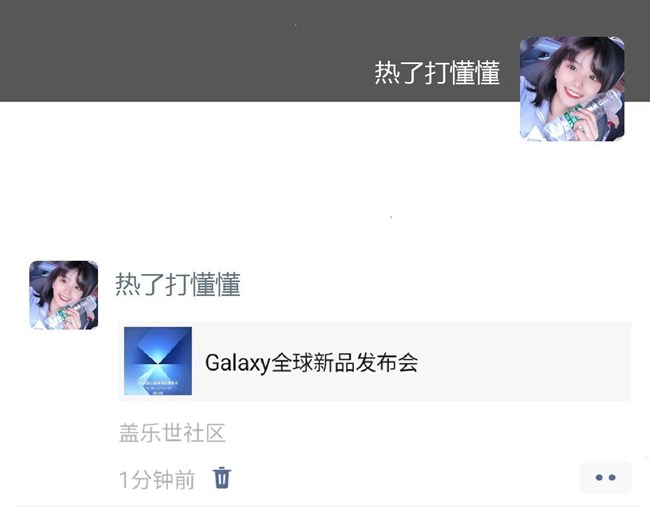This screenshot has width=650, height=513.
Task: Tap the large profile avatar in header
Action: [572, 89]
